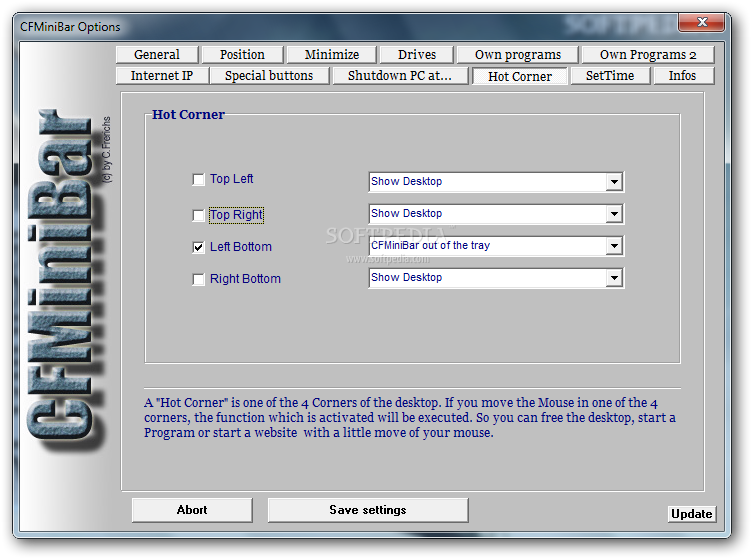Expand the Top Right action dropdown arrow
This screenshot has height=559, width=752.
coord(614,214)
